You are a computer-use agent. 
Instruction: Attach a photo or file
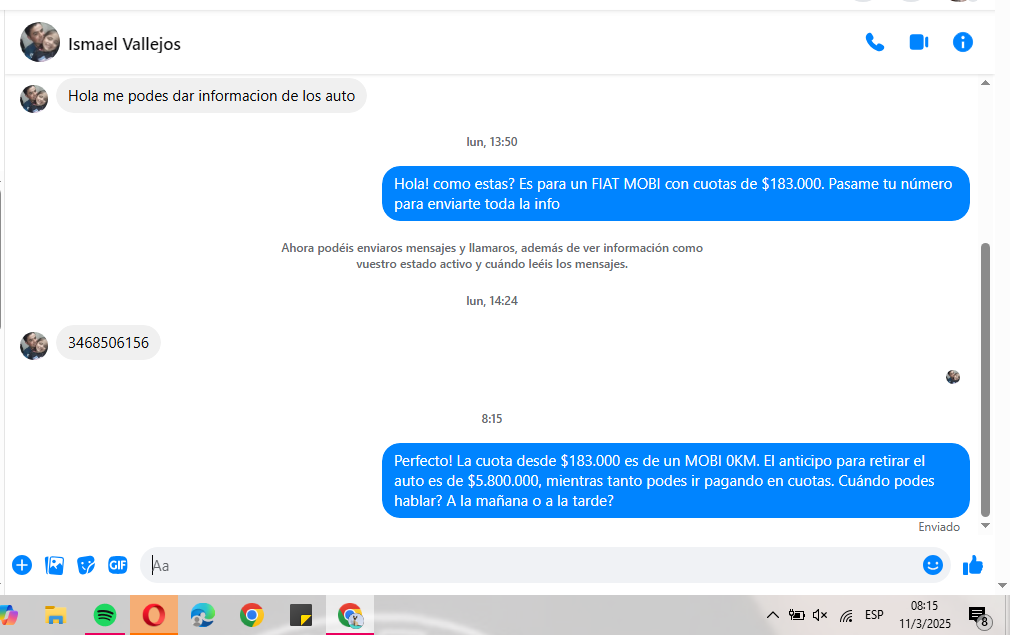point(54,565)
